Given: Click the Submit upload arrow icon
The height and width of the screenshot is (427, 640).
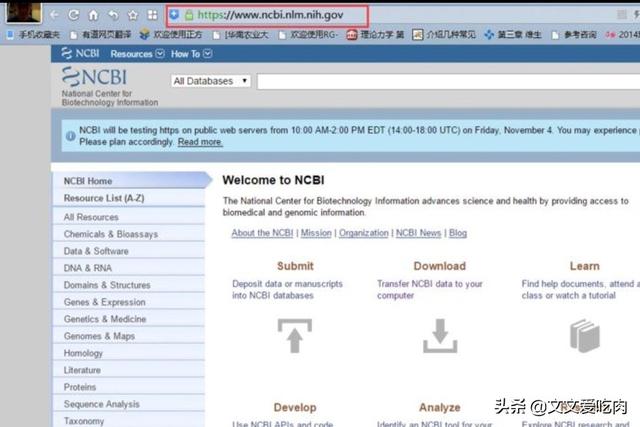Looking at the screenshot, I should point(294,336).
